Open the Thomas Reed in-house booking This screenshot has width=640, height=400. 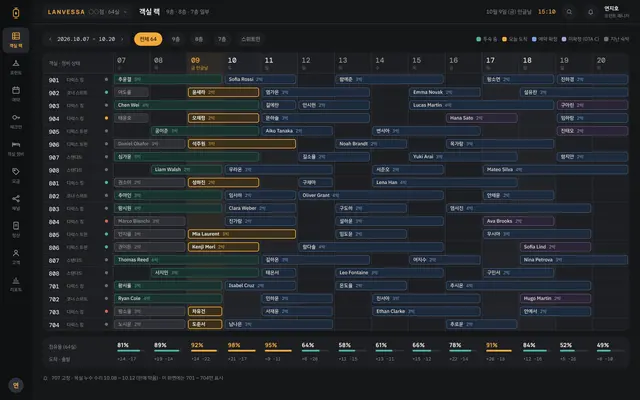(187, 260)
